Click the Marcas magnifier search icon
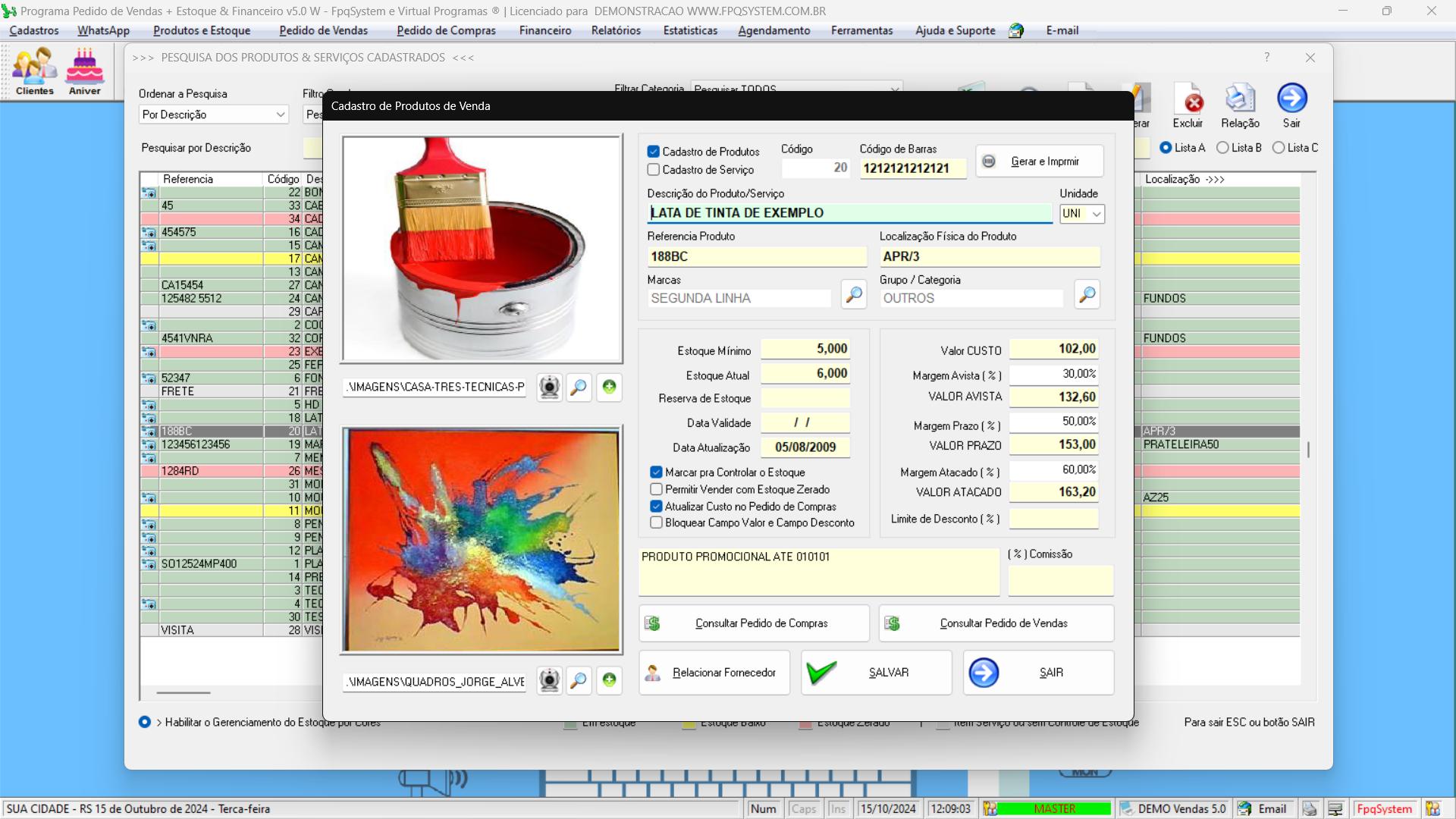The image size is (1456, 819). coord(854,294)
